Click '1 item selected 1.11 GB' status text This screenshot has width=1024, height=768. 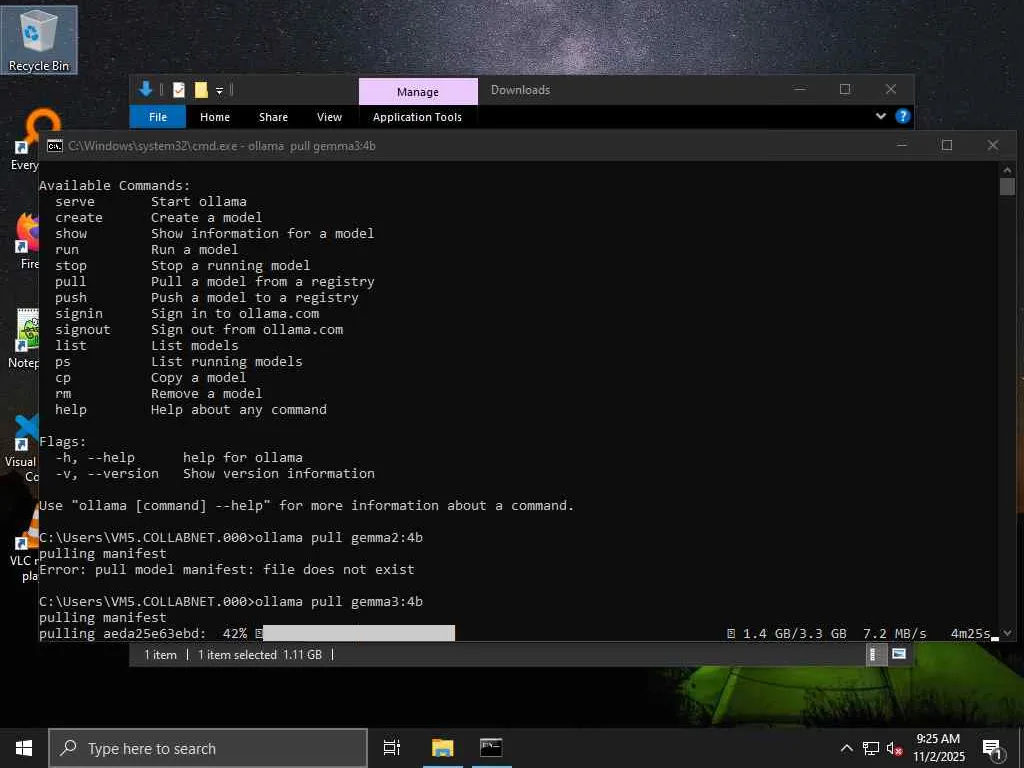click(x=260, y=654)
